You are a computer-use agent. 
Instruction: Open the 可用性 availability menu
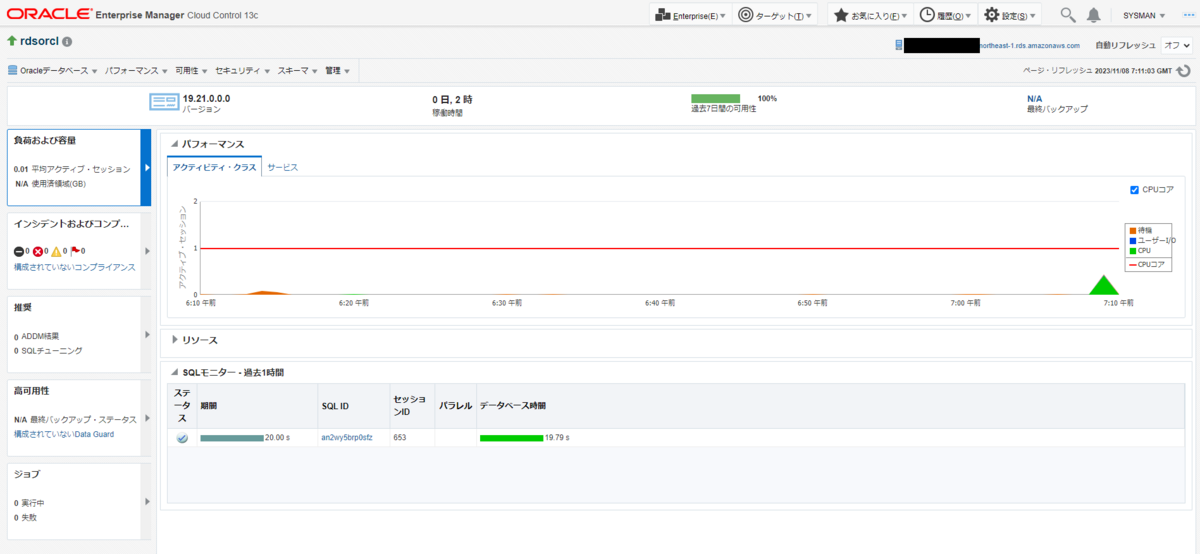coord(192,71)
